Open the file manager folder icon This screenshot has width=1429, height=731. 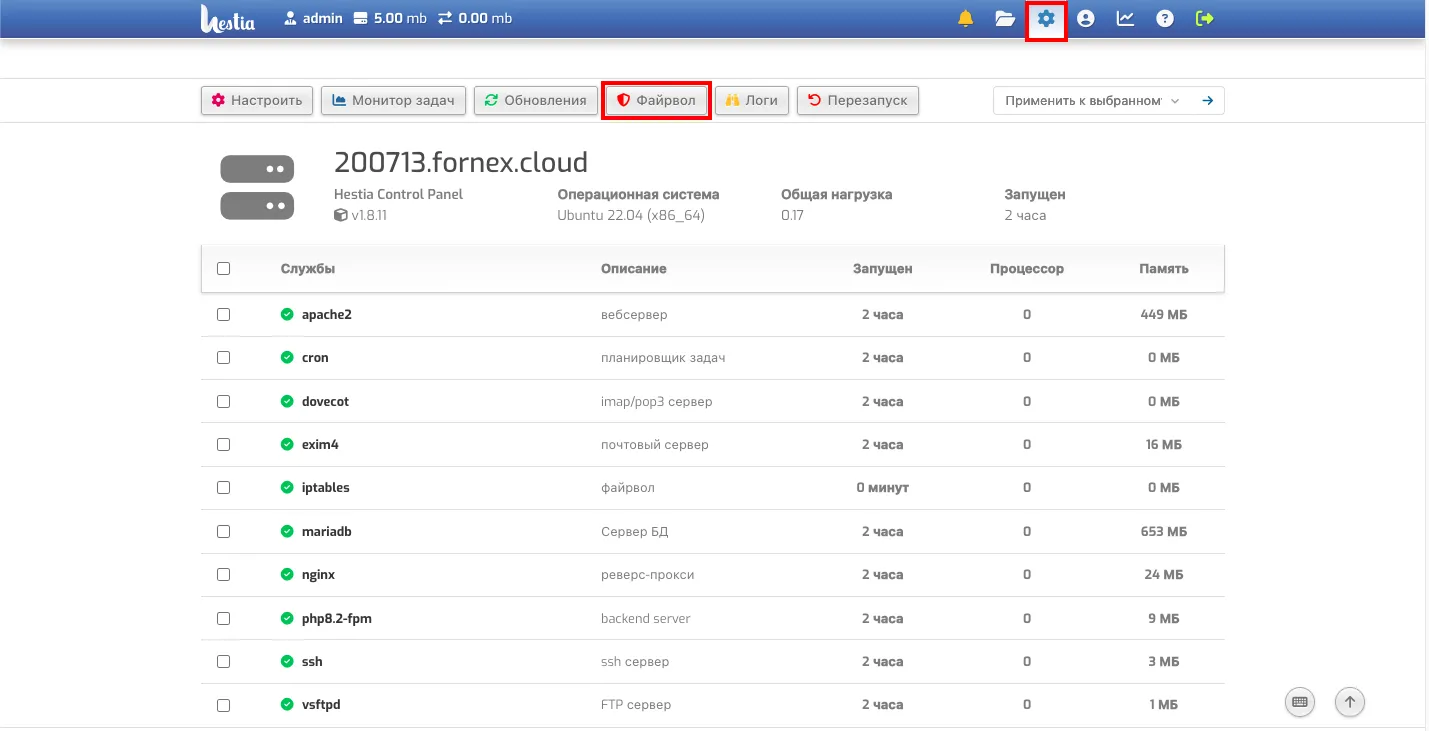pyautogui.click(x=1005, y=19)
